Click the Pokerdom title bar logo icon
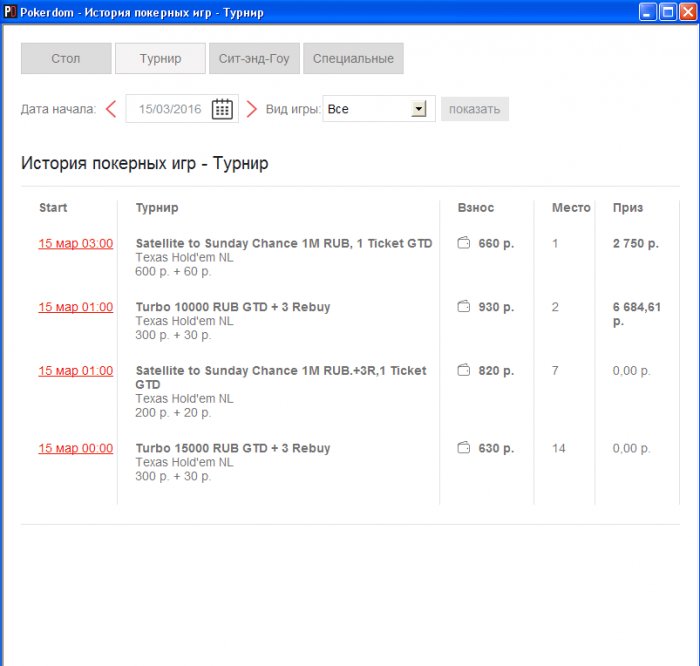The height and width of the screenshot is (666, 700). coord(10,12)
